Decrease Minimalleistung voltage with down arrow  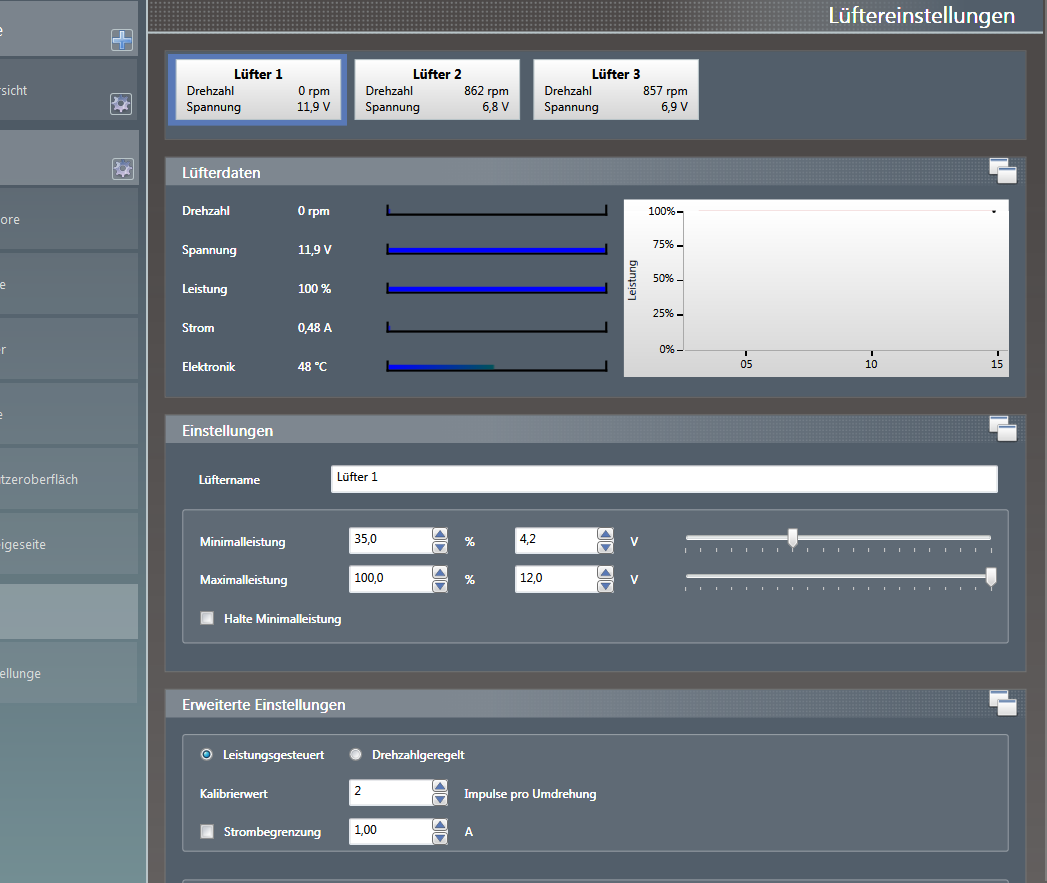coord(605,547)
